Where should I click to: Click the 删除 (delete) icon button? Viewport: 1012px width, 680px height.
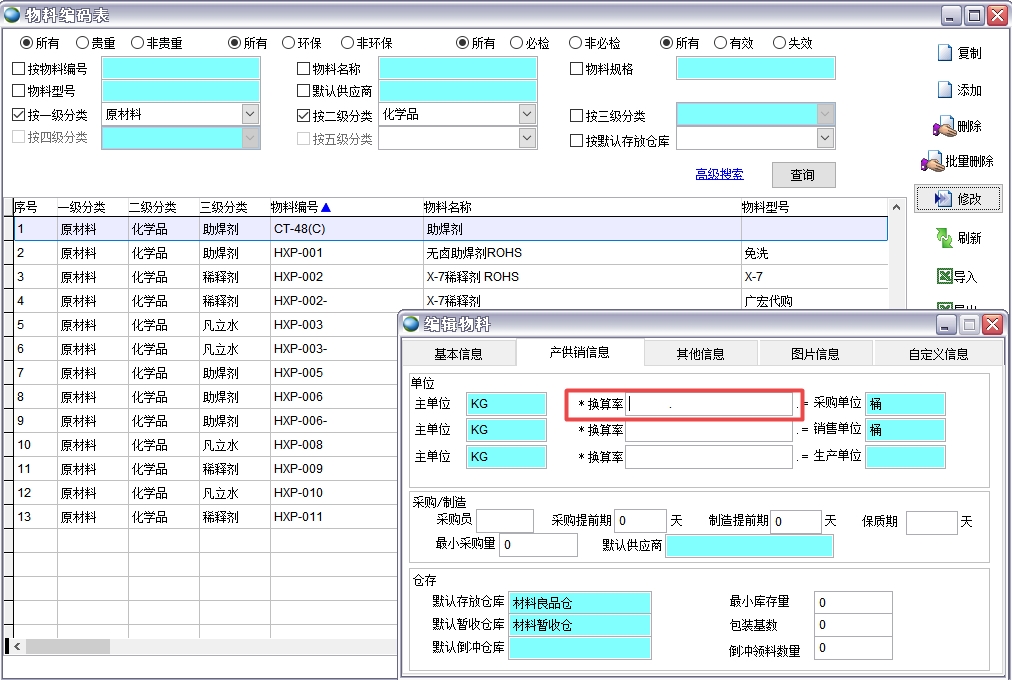957,127
